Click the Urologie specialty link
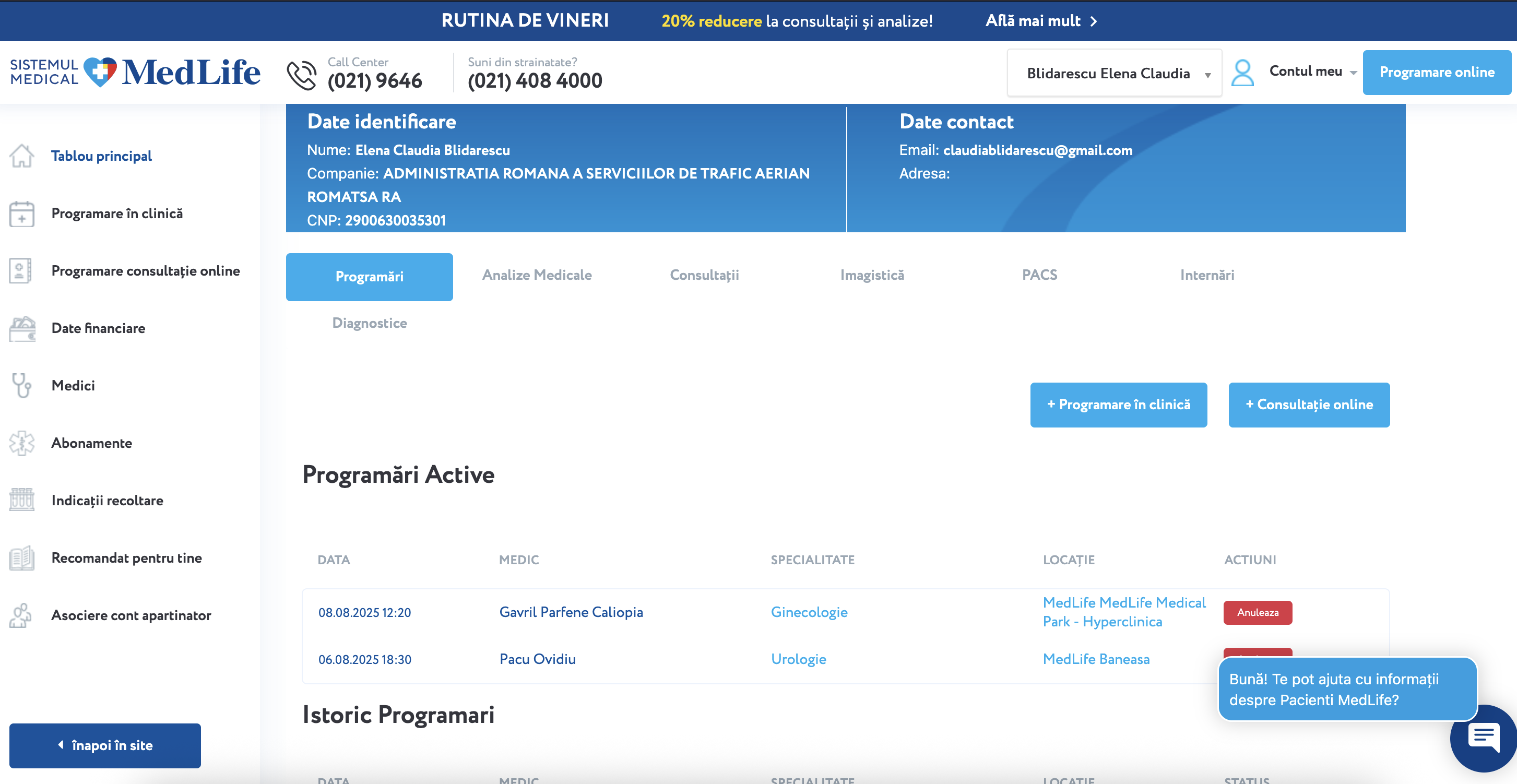The image size is (1517, 784). 799,659
